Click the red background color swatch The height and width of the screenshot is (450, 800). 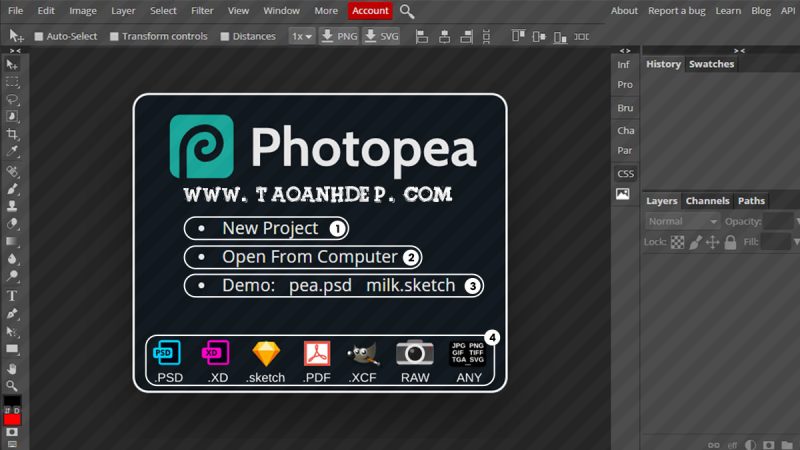click(12, 420)
